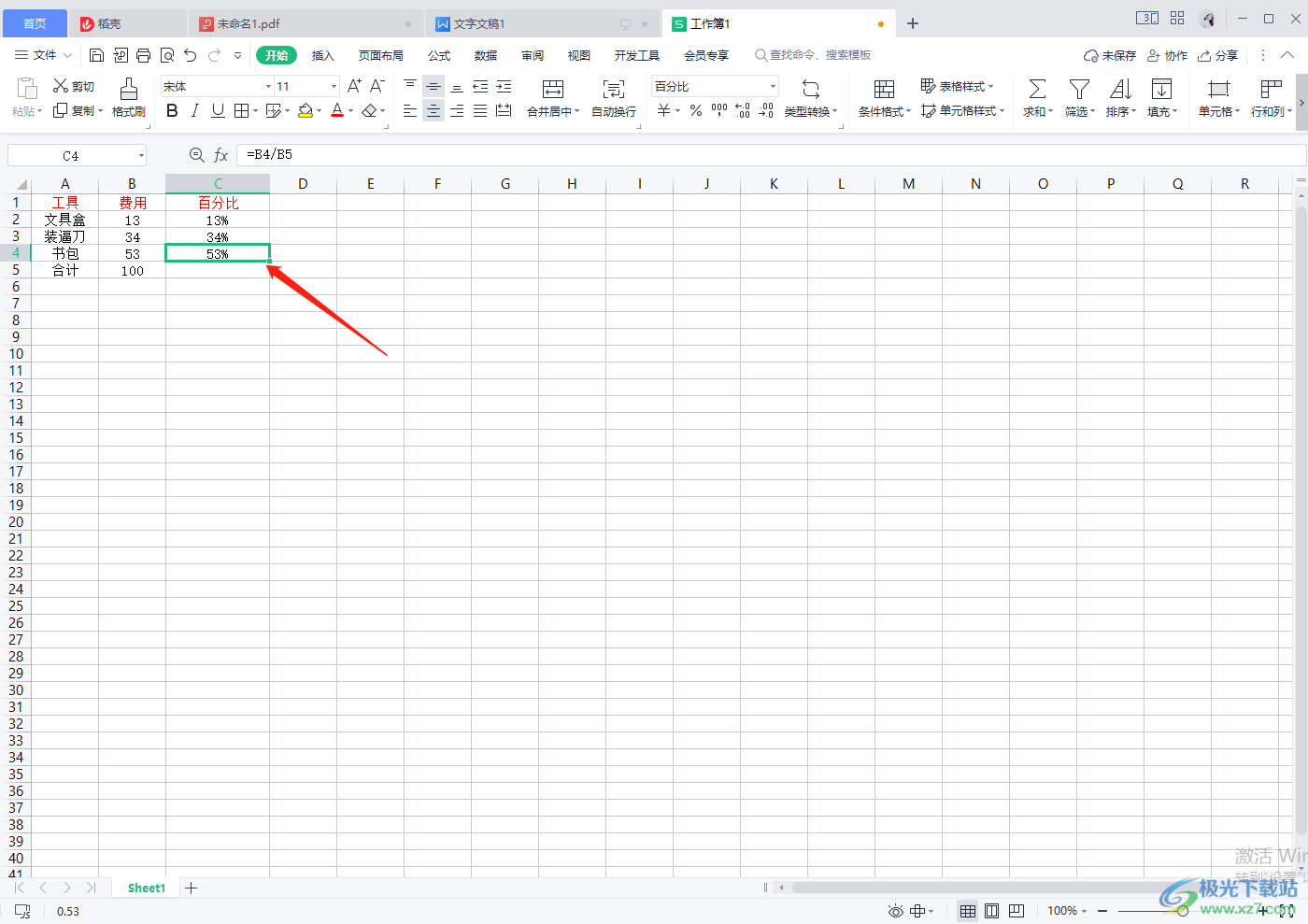This screenshot has height=924, width=1308.
Task: Open print preview icon
Action: (x=167, y=56)
